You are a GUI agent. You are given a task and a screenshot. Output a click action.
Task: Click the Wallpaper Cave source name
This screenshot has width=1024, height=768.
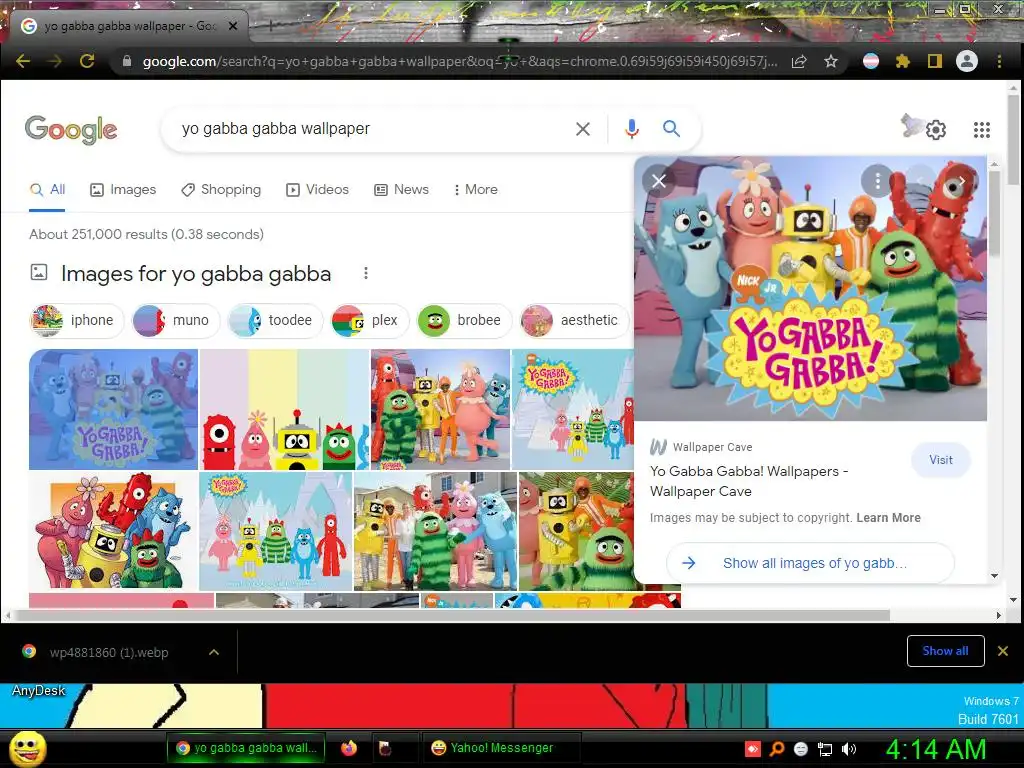(712, 447)
